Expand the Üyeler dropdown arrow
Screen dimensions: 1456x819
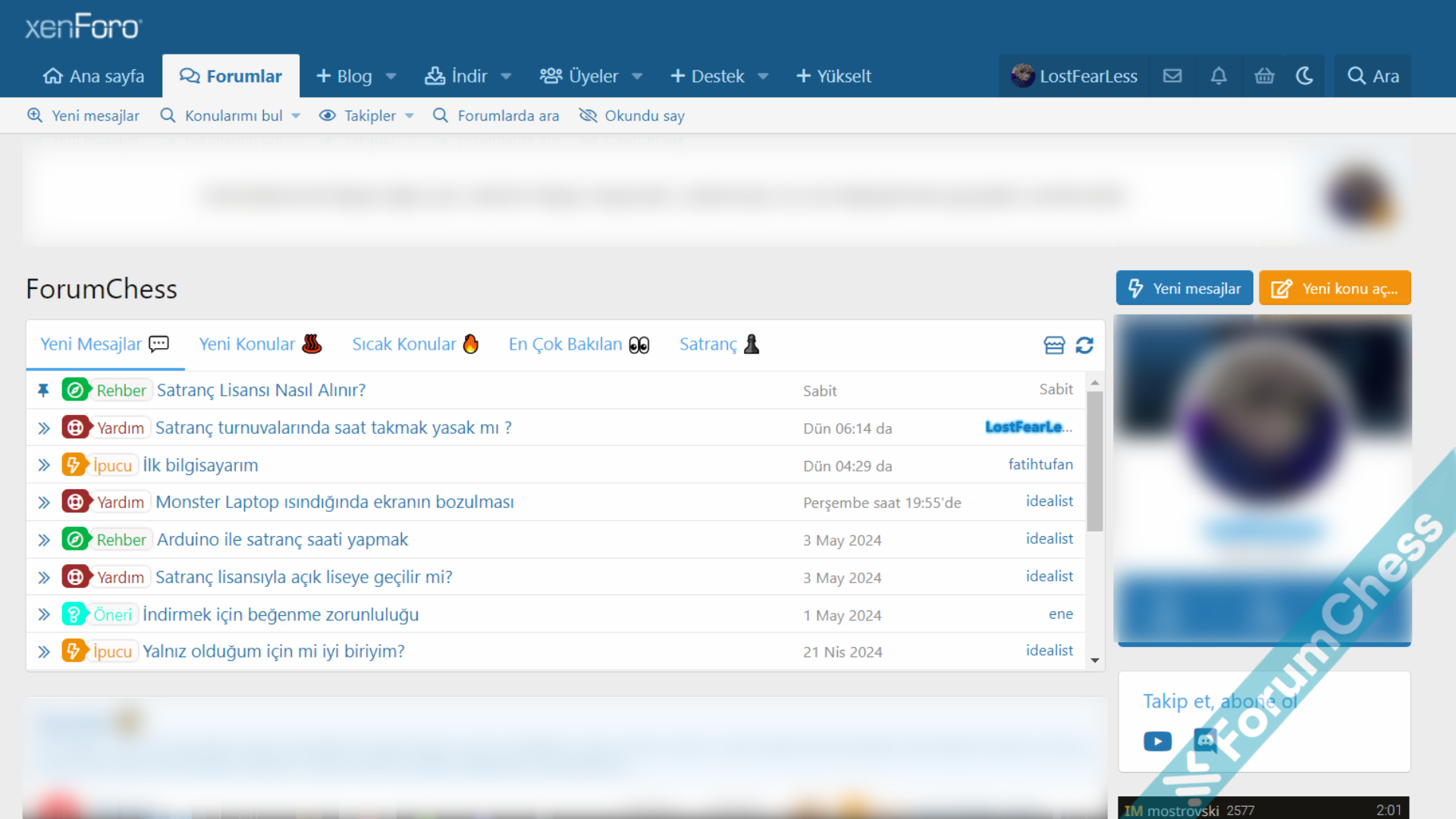[638, 77]
